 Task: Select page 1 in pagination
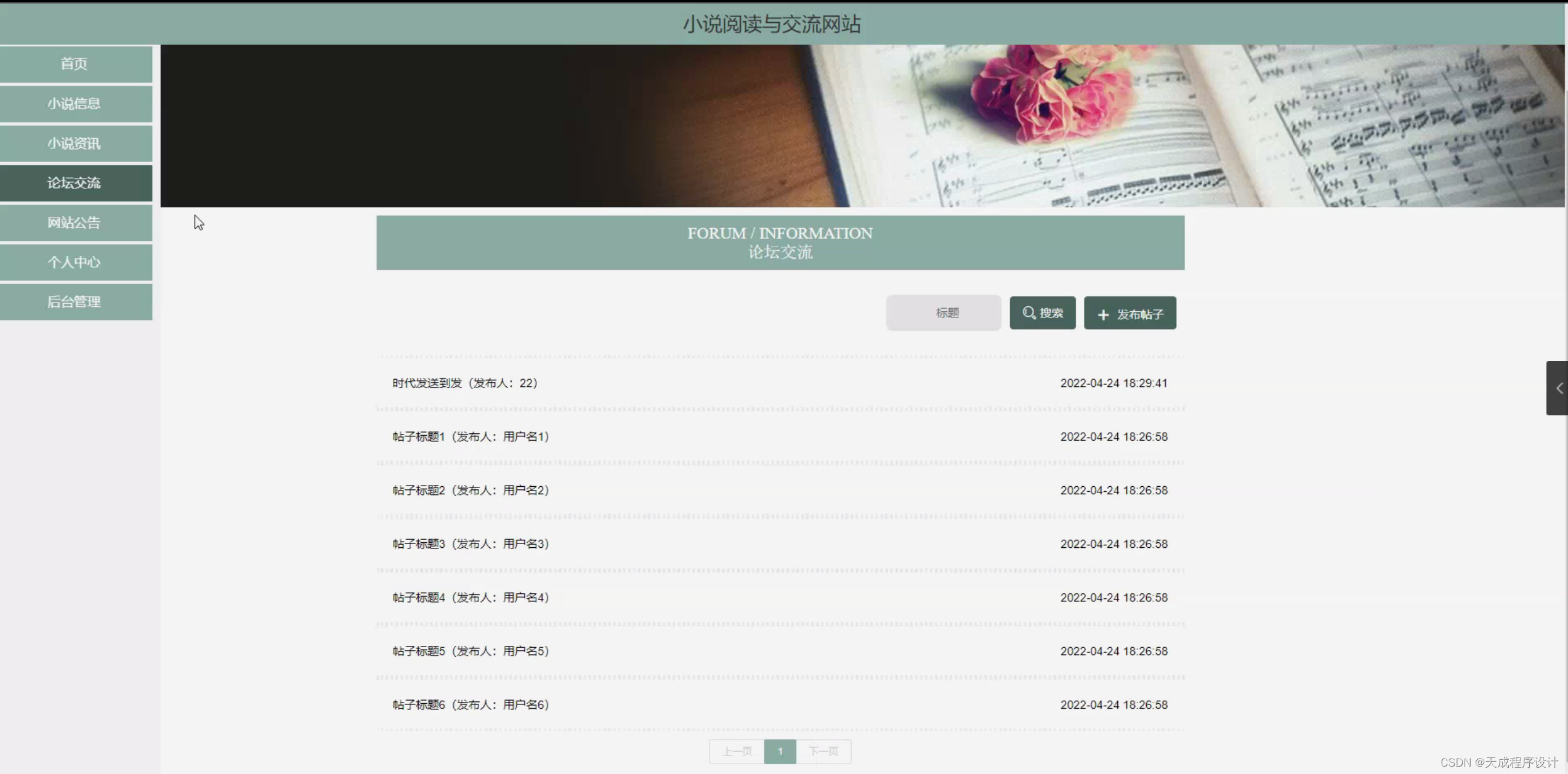780,752
